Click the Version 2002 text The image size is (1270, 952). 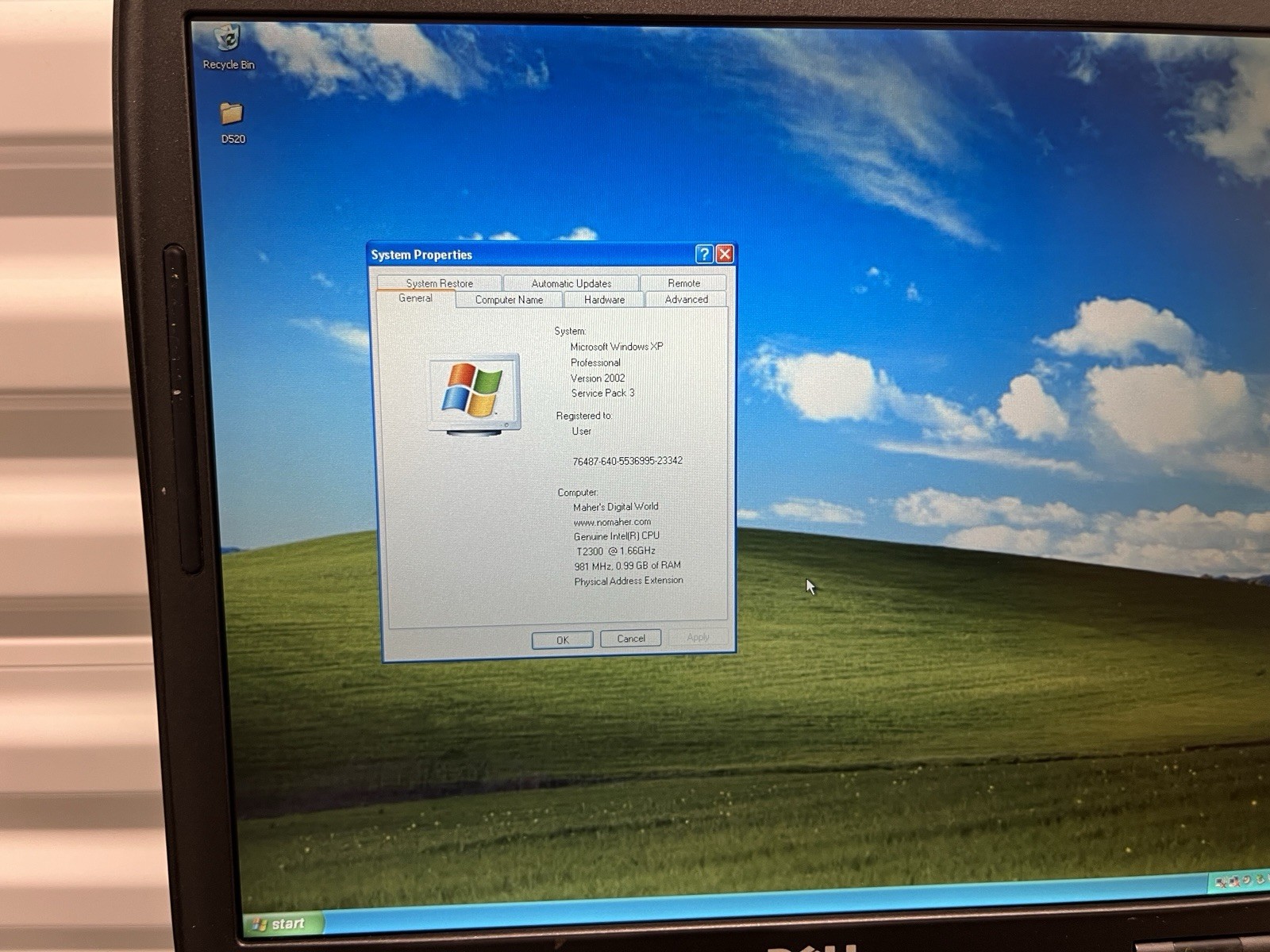pos(598,378)
